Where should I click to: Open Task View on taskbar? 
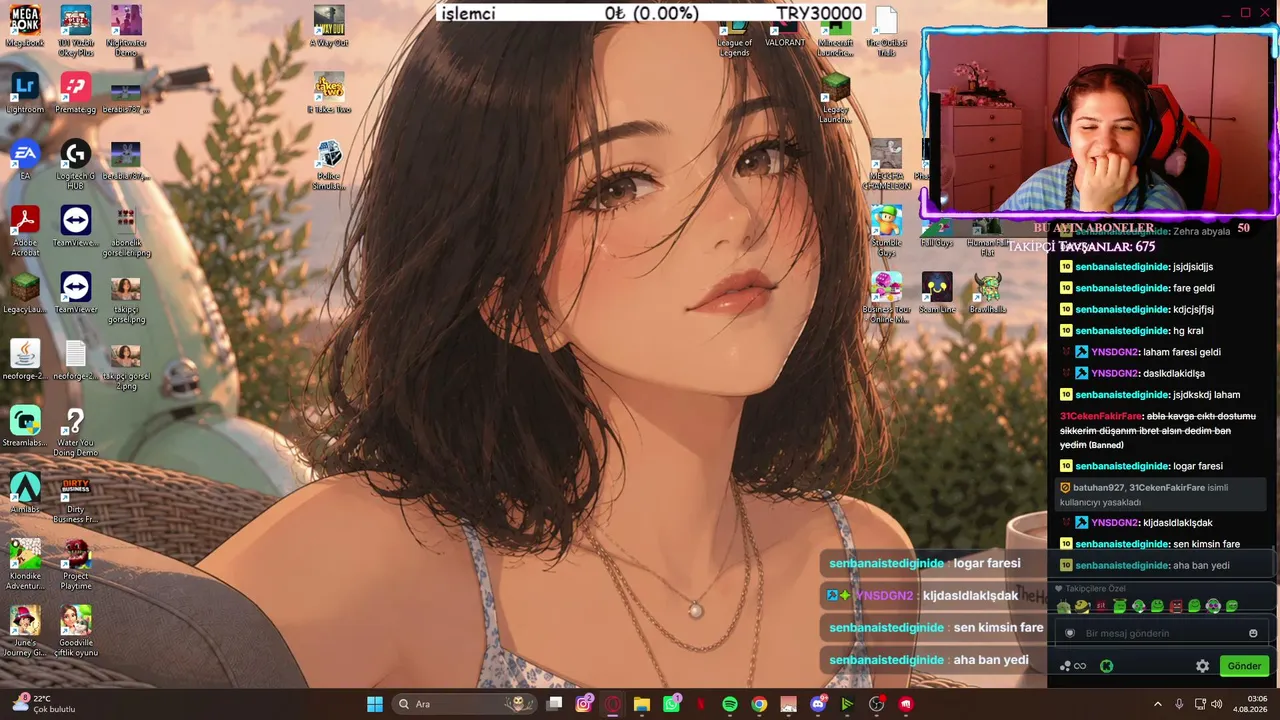555,704
